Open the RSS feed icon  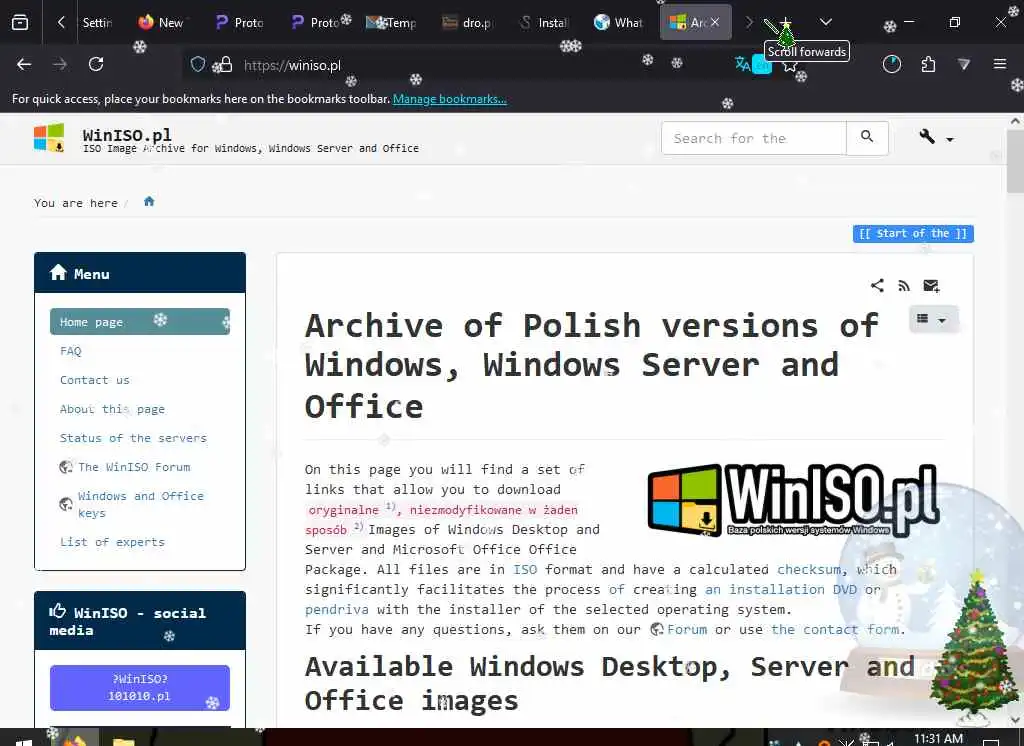tap(904, 285)
